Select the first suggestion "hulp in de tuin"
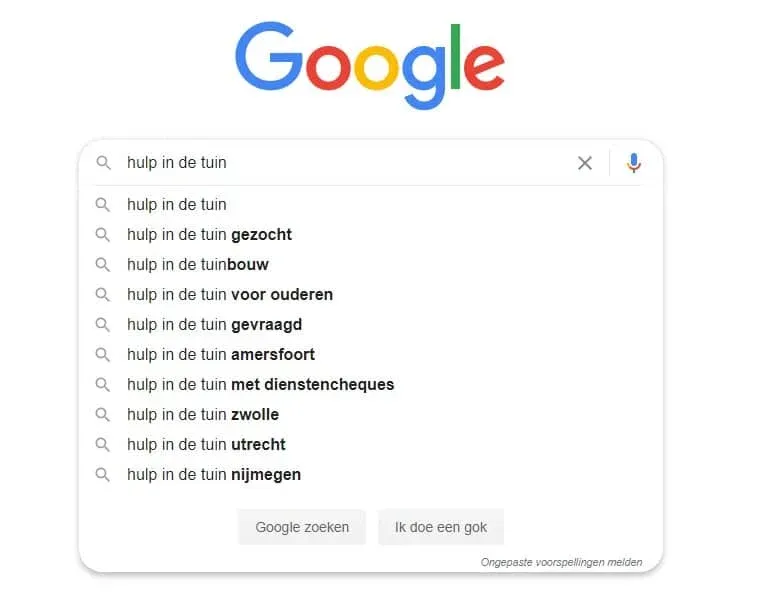This screenshot has height=615, width=775. [177, 205]
